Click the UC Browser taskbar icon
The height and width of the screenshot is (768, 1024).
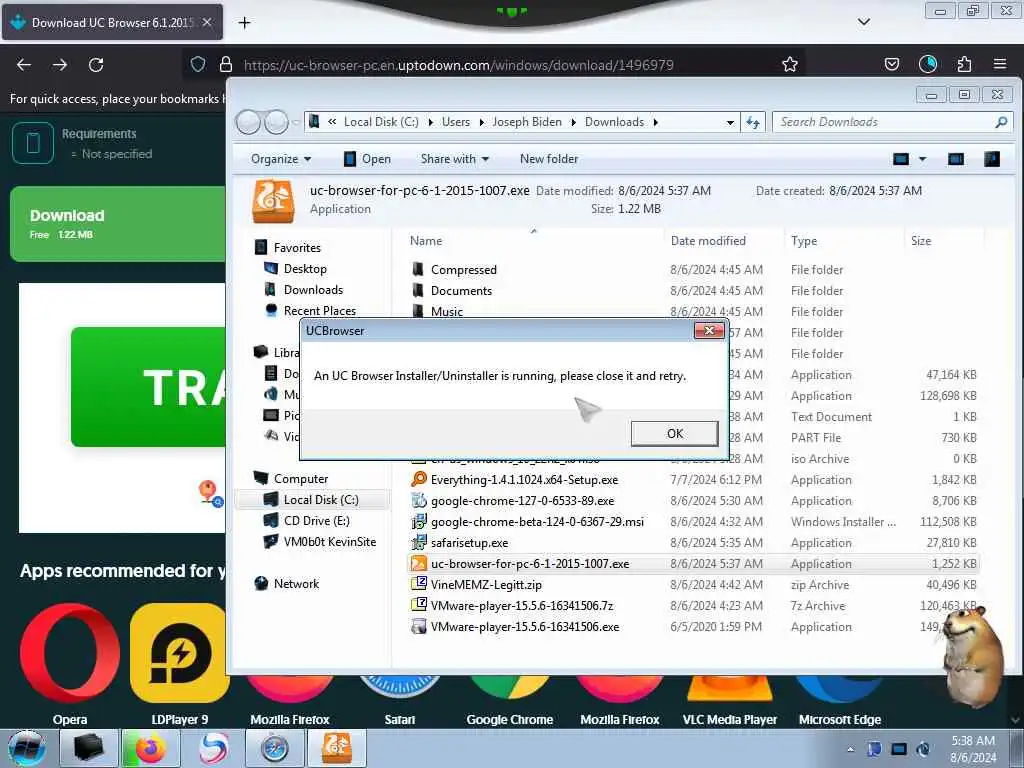[336, 748]
